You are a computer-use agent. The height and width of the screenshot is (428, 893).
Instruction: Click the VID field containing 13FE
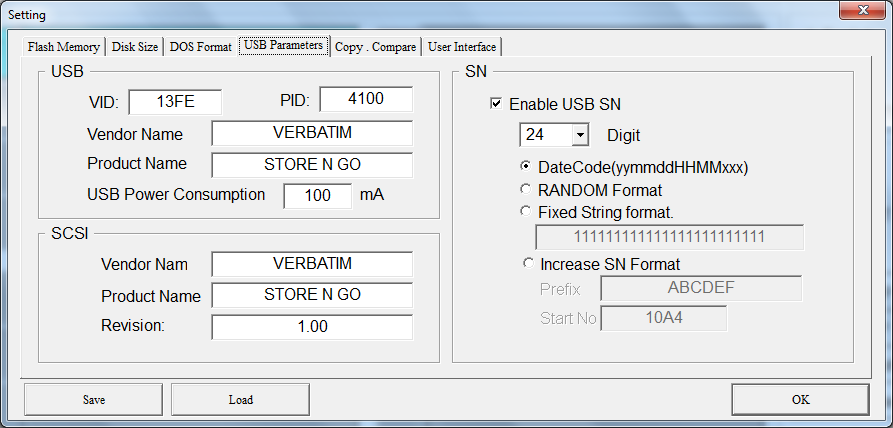(x=175, y=102)
